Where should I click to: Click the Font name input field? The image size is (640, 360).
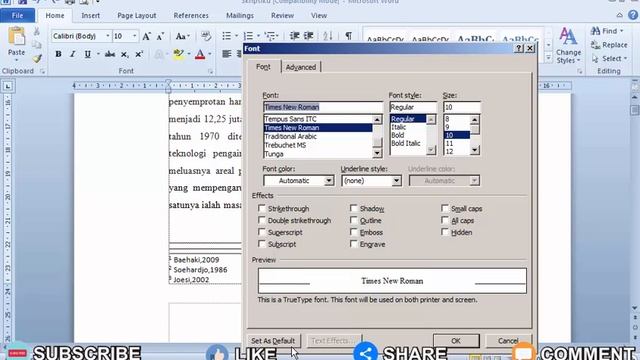[x=323, y=107]
